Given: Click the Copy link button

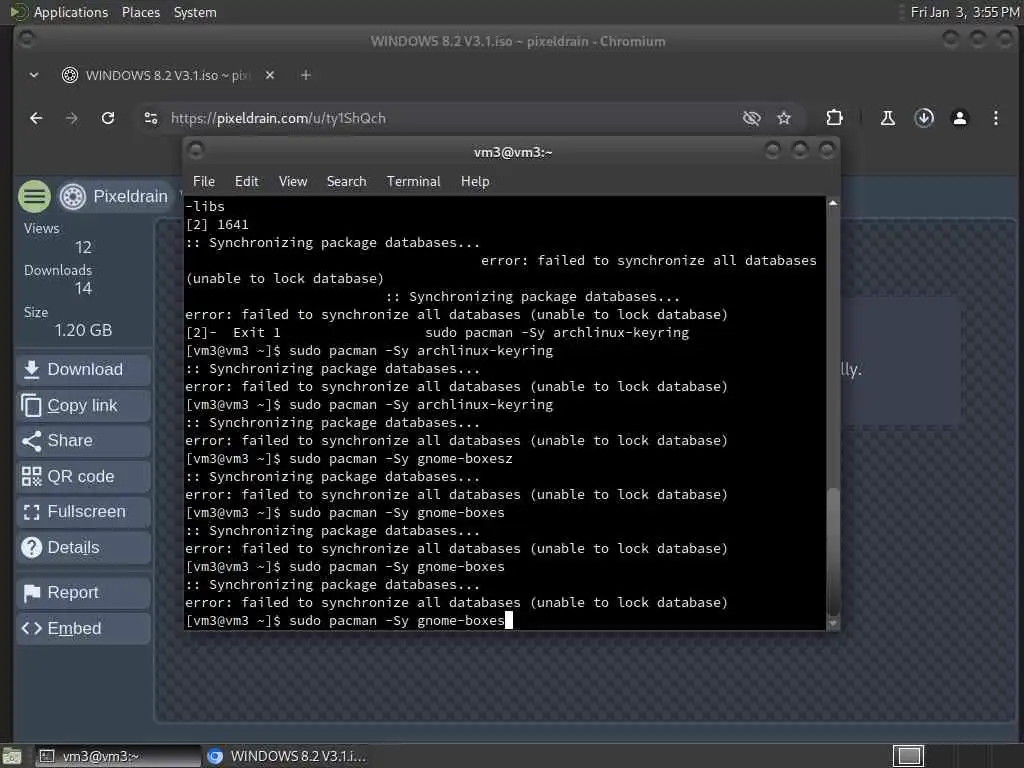Looking at the screenshot, I should pos(84,406).
